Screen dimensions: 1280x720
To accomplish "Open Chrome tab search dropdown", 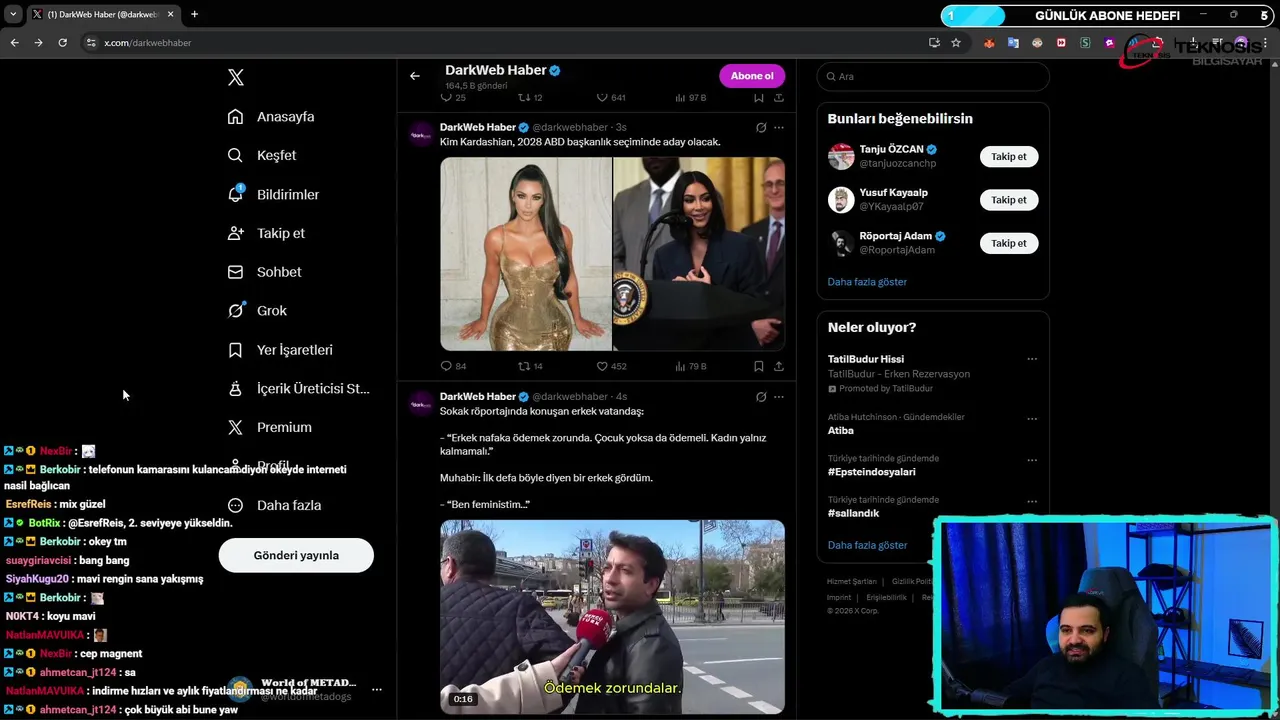I will tap(13, 14).
